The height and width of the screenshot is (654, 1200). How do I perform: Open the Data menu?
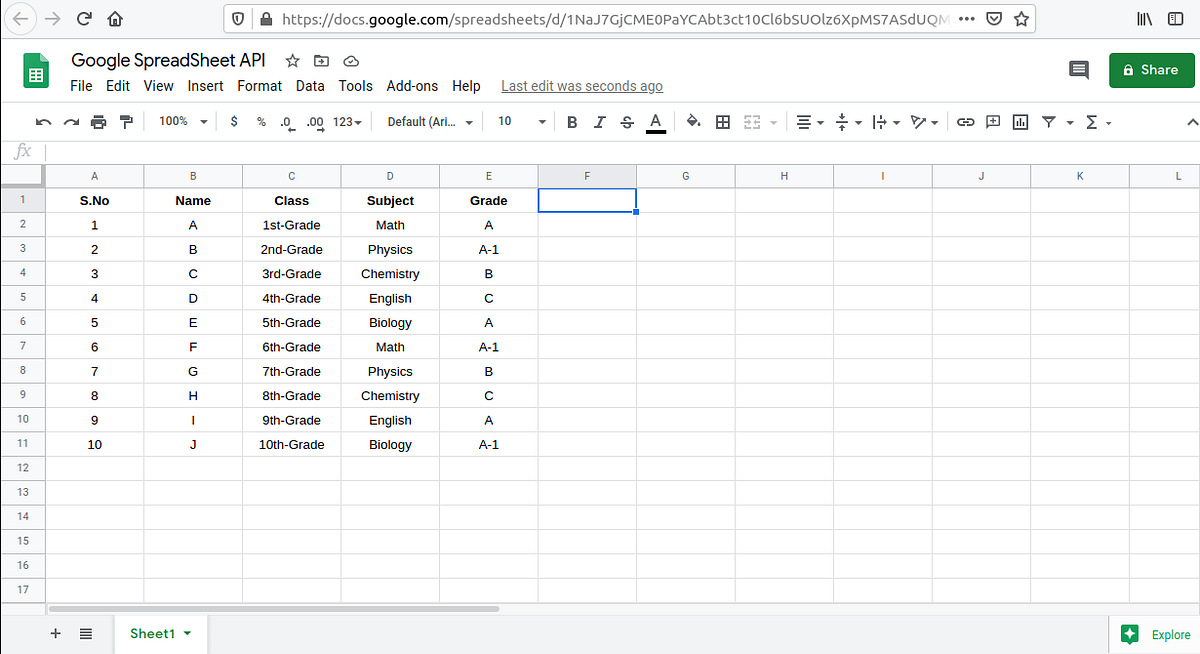pos(310,86)
